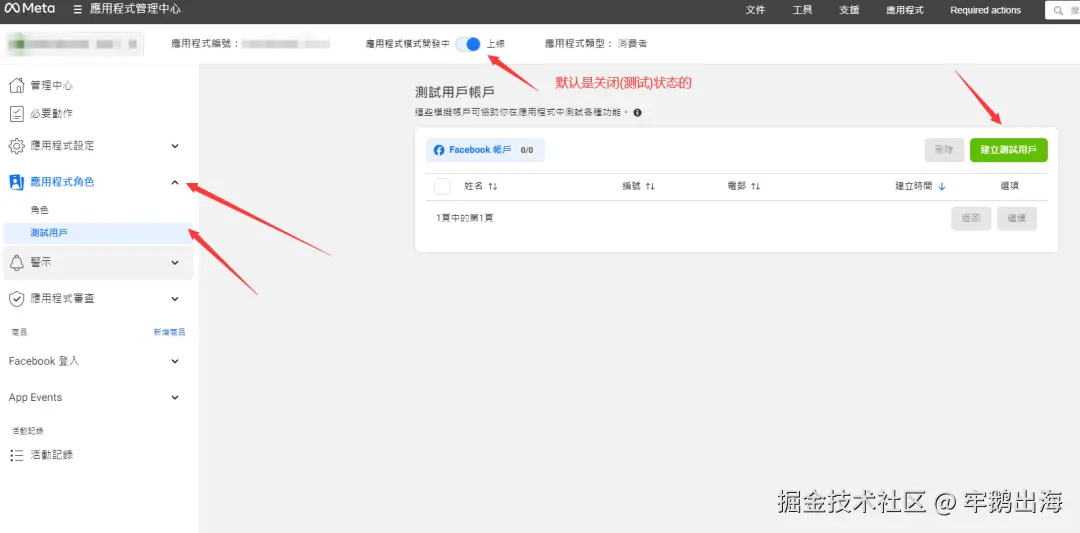Click the 應用程式編號 label

205,43
